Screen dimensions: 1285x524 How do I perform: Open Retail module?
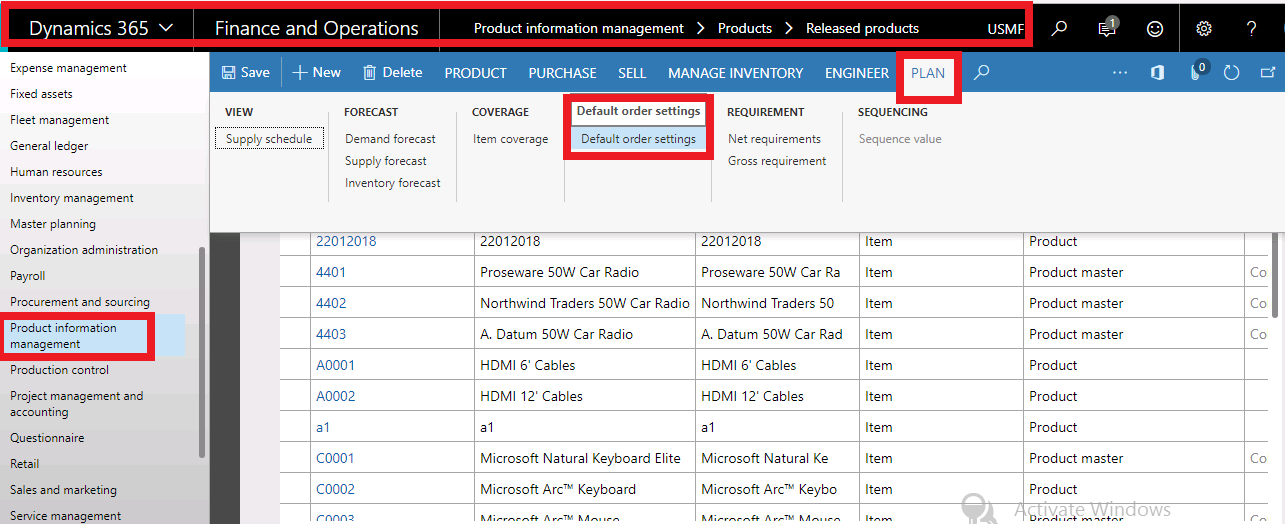(25, 464)
